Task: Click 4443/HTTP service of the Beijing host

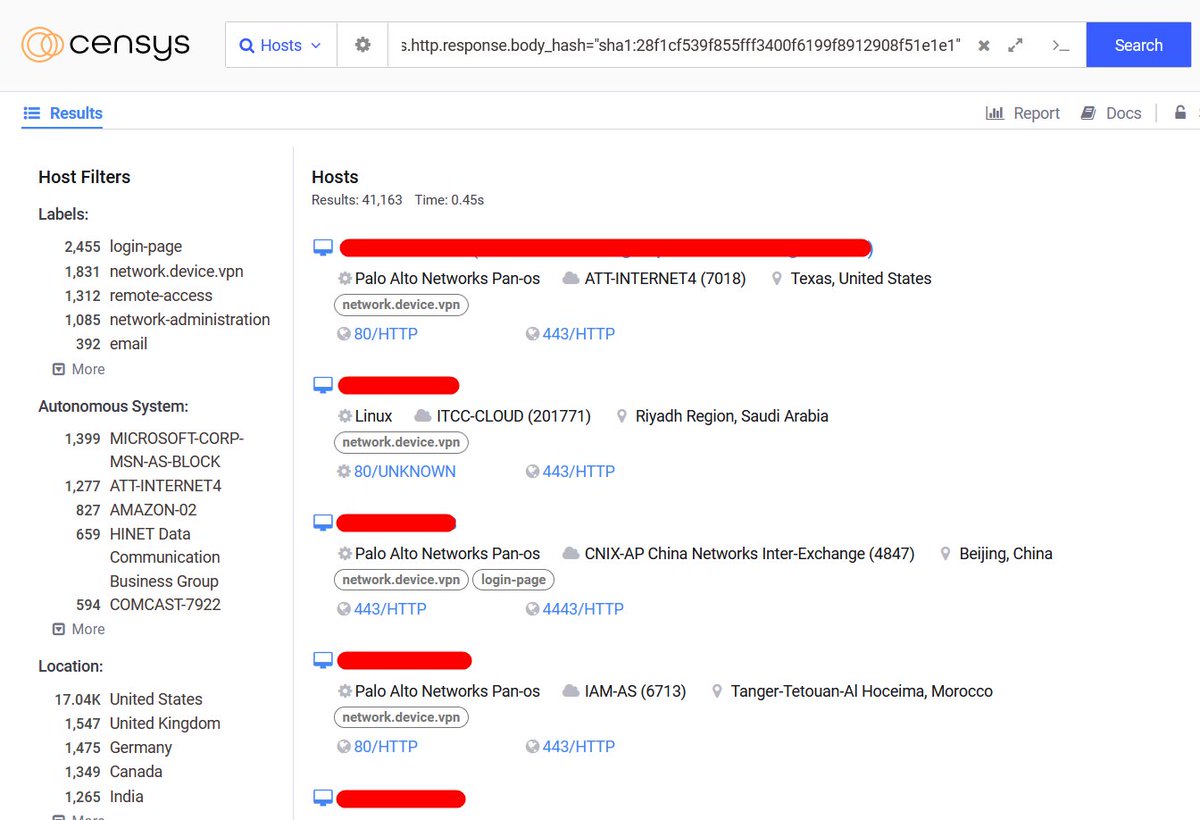Action: tap(575, 609)
